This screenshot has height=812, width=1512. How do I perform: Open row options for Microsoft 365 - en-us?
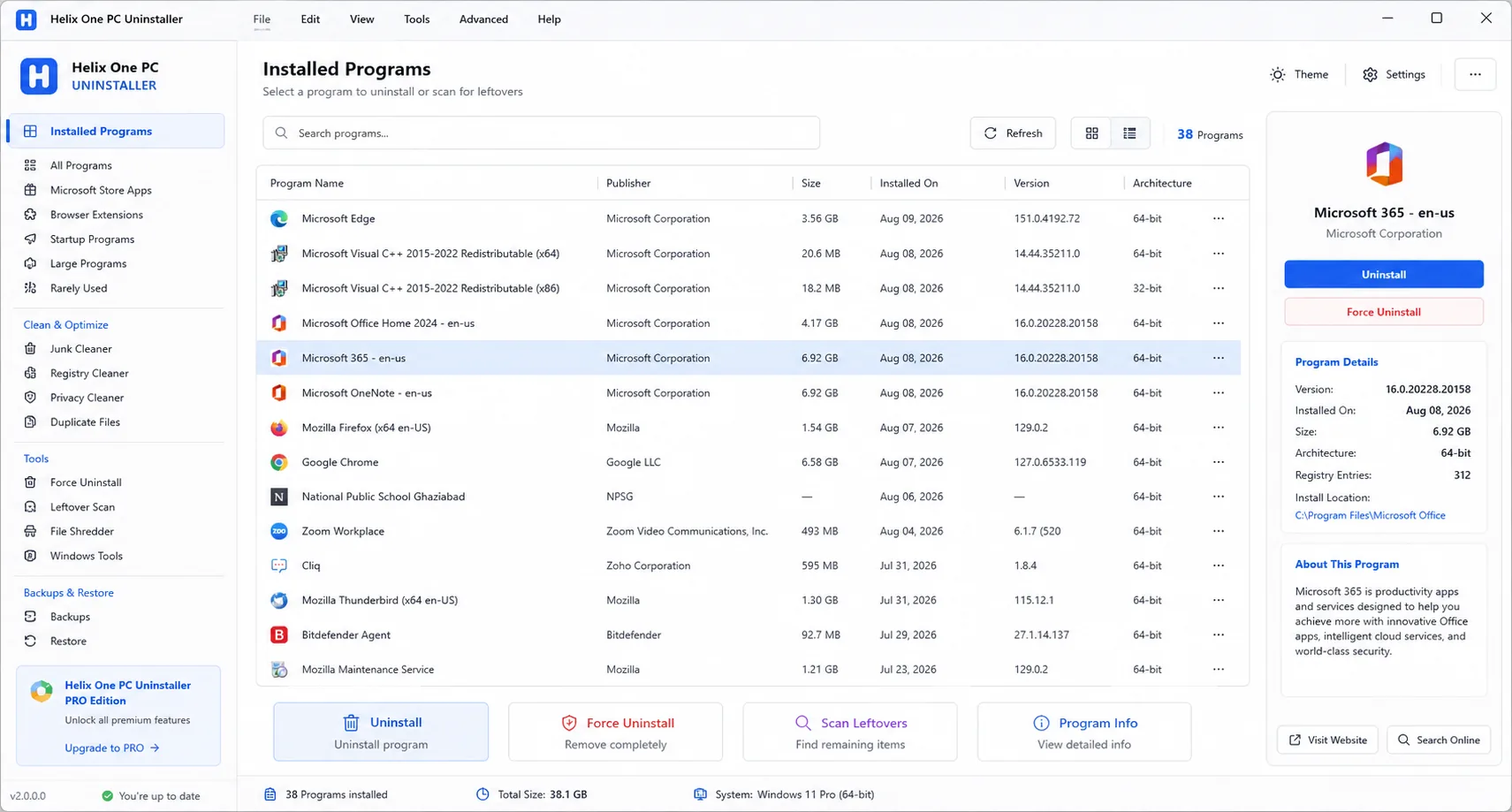coord(1219,358)
